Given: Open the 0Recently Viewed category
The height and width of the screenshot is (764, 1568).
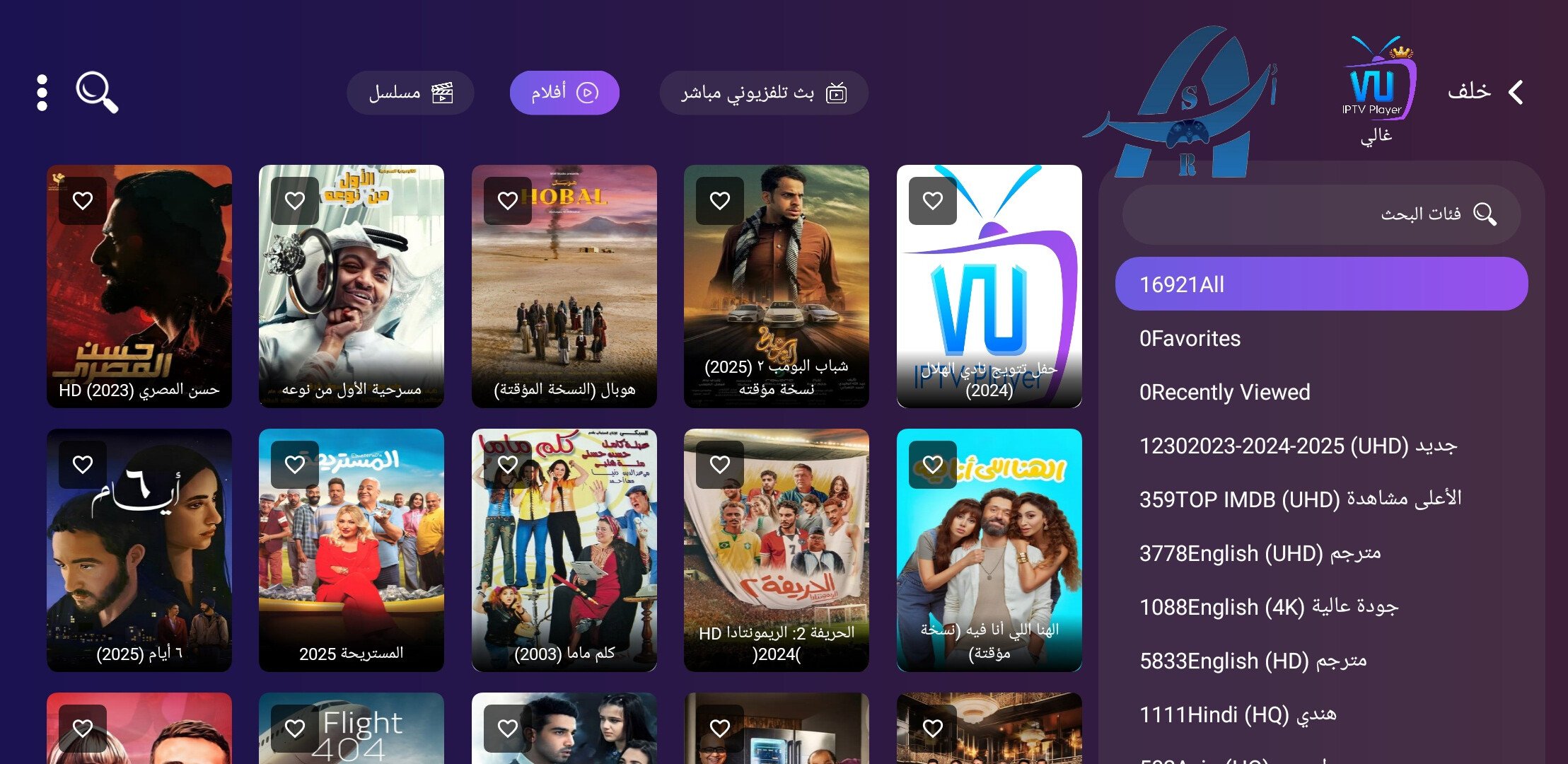Looking at the screenshot, I should coord(1321,392).
